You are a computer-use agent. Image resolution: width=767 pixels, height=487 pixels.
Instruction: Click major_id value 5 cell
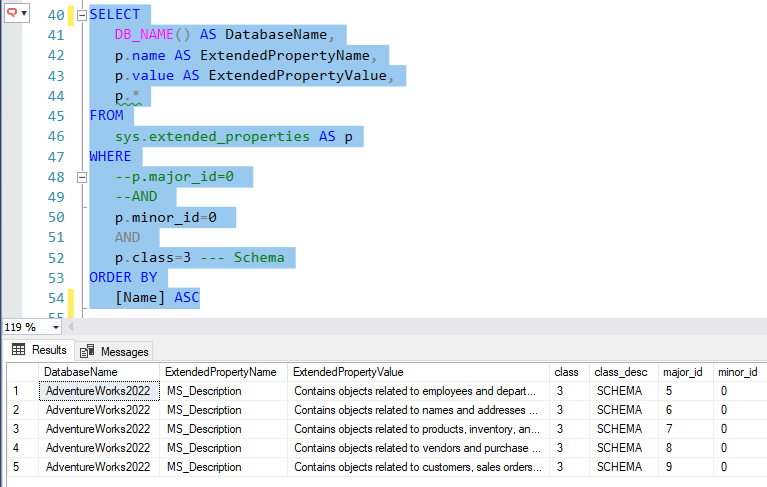point(685,391)
